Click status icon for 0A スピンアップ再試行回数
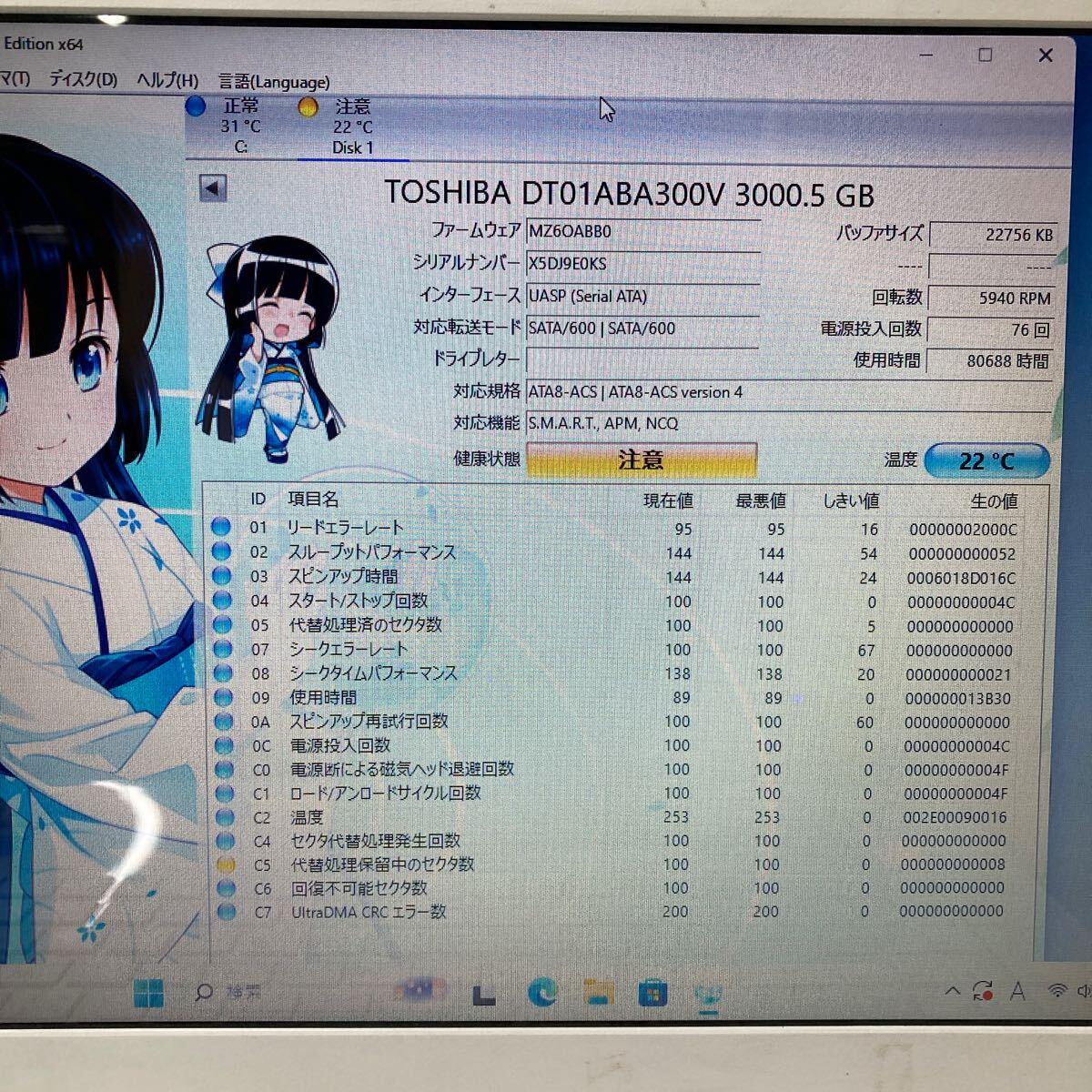Screen dimensions: 1092x1092 coord(224,722)
